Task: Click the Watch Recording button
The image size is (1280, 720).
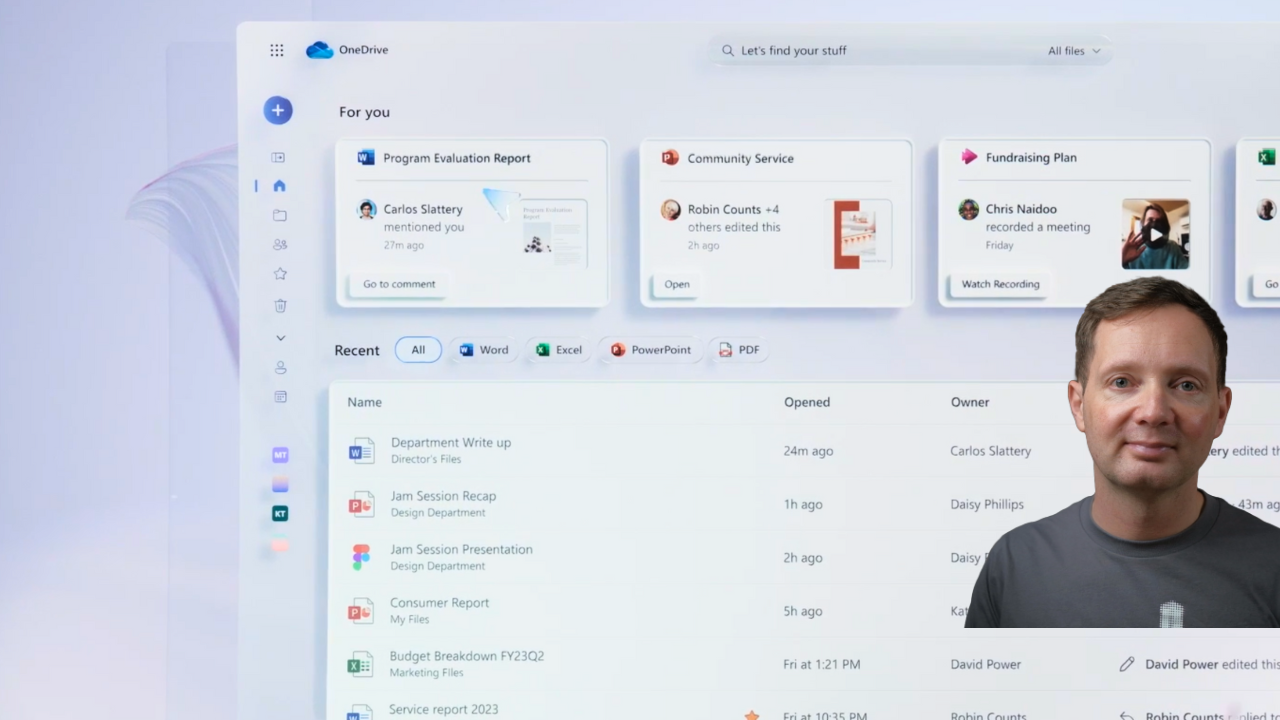Action: tap(1000, 284)
